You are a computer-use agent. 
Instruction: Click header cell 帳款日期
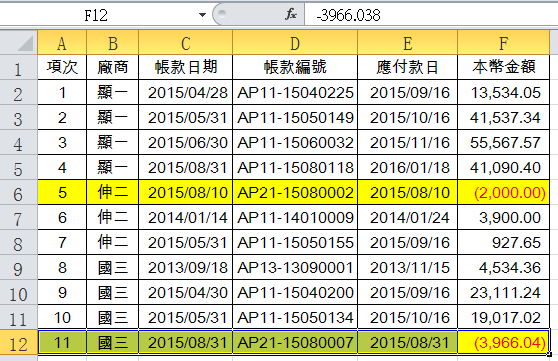point(185,67)
